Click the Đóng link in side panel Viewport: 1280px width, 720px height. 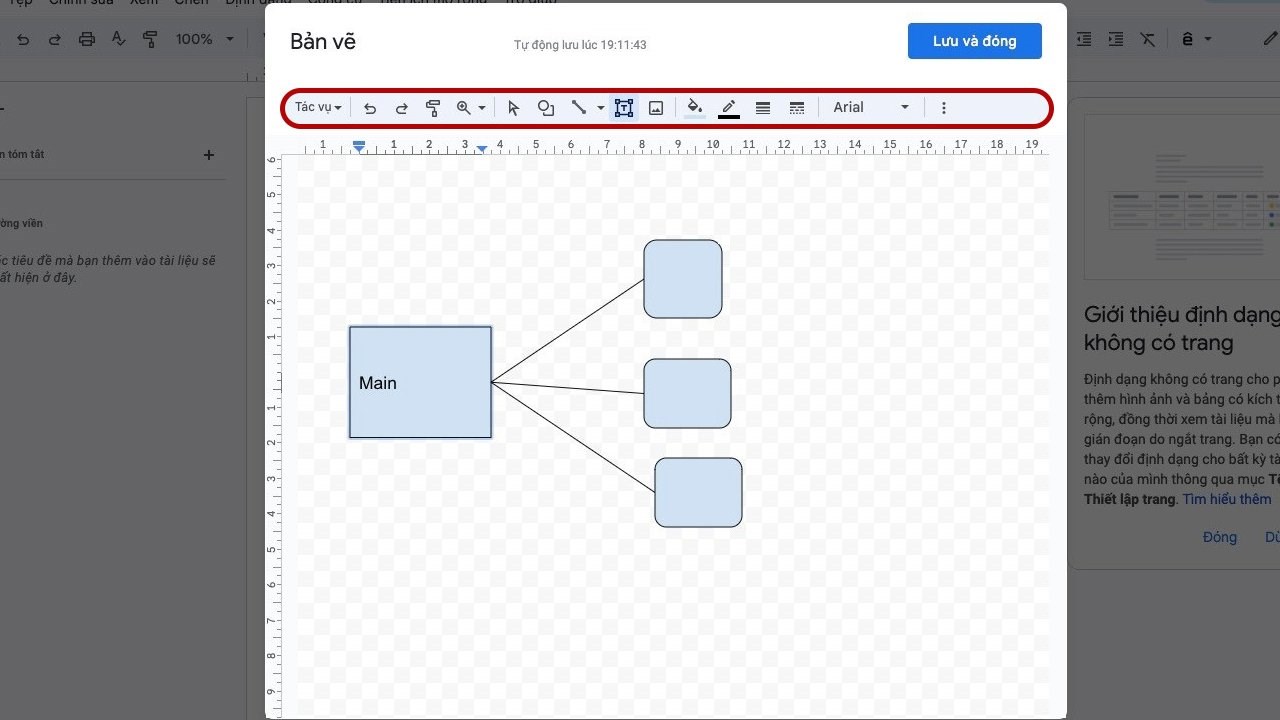point(1220,537)
